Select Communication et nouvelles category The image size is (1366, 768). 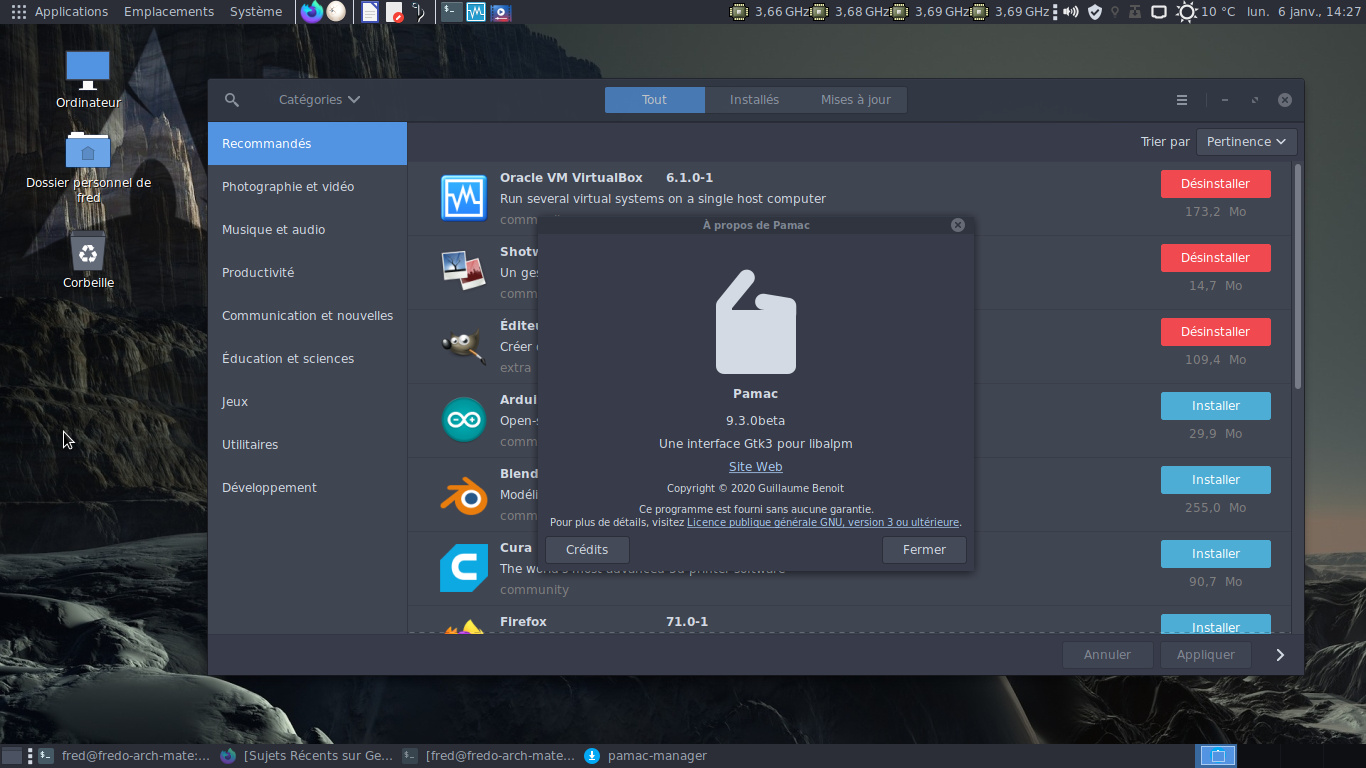tap(307, 316)
